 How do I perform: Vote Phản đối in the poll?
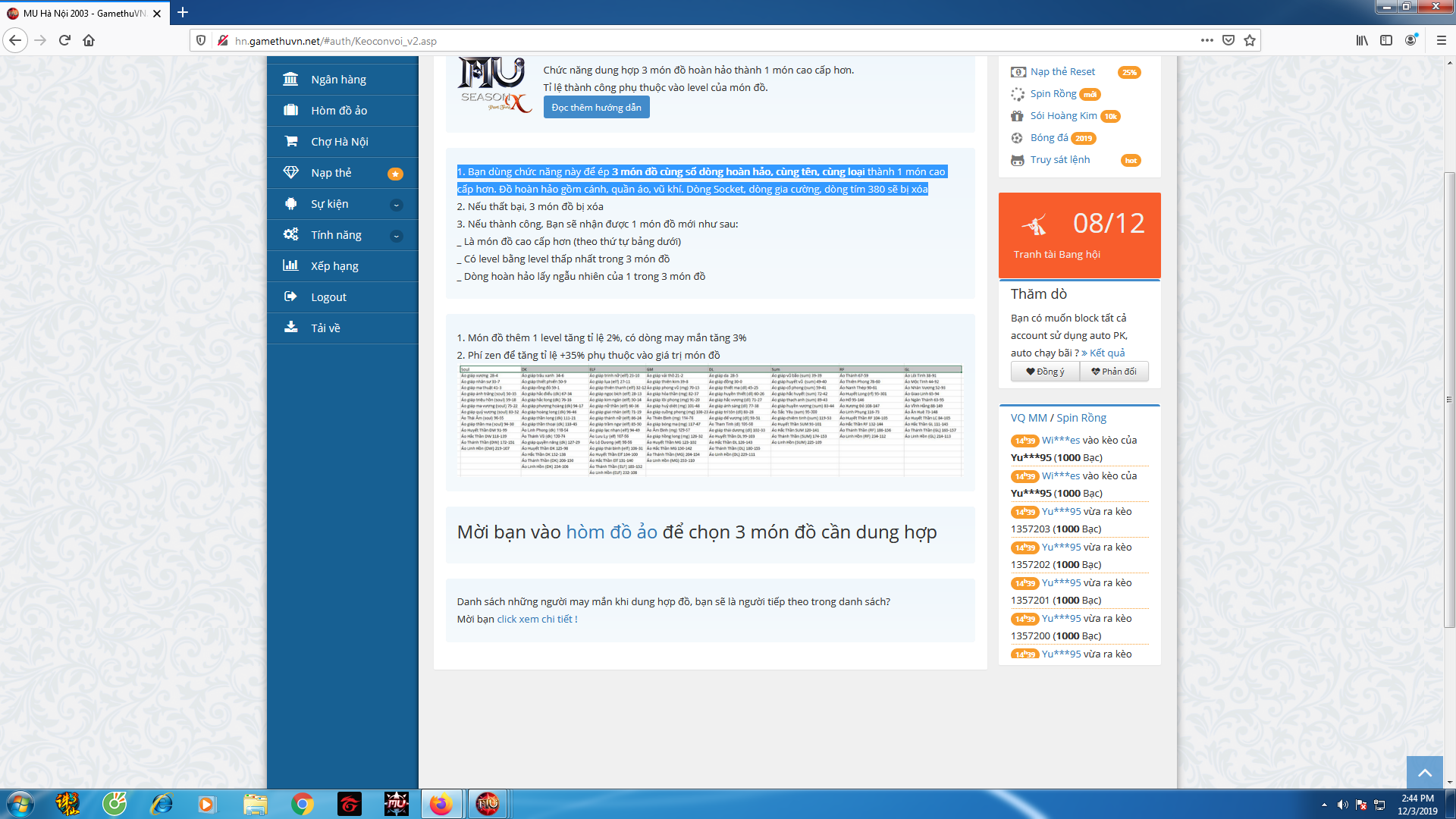[1113, 372]
